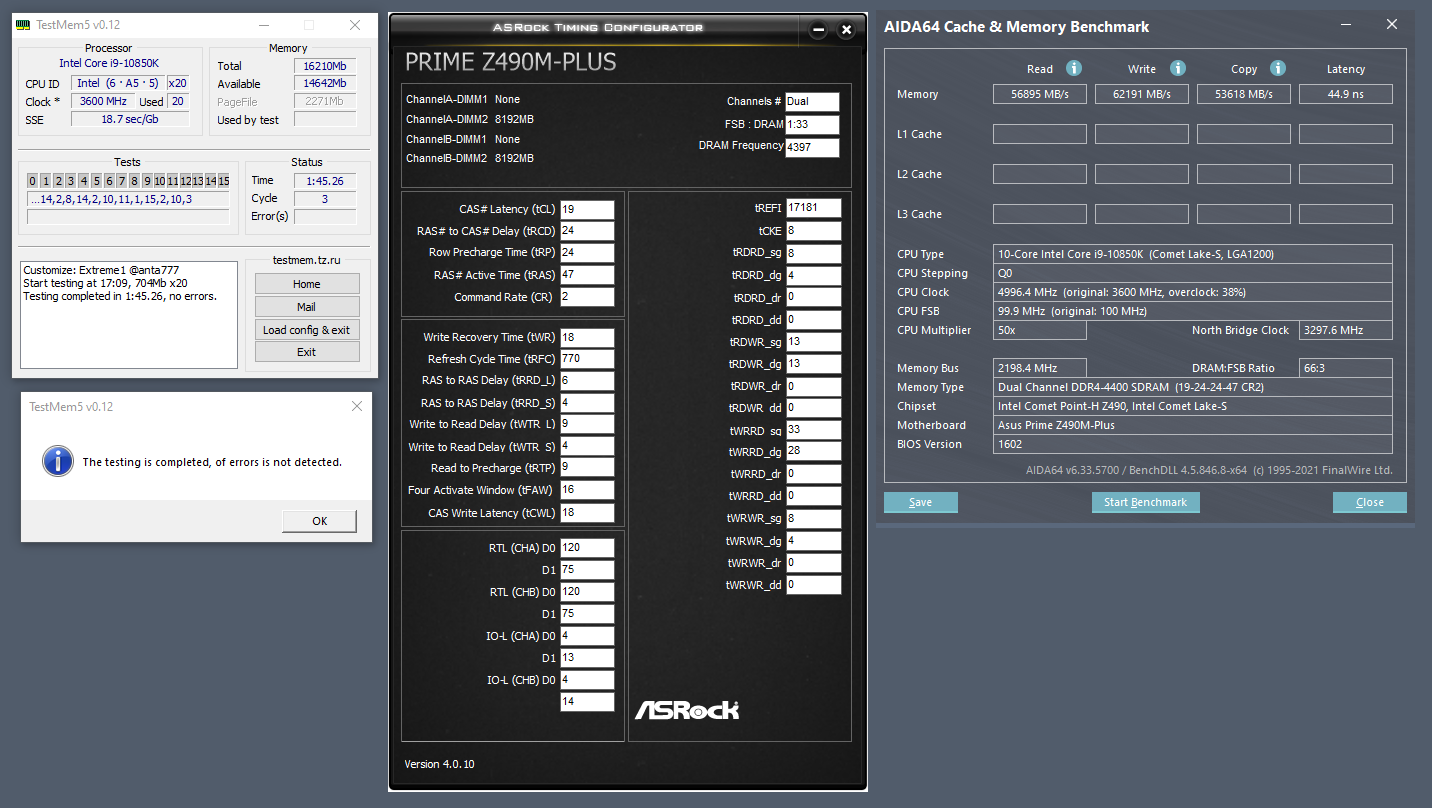
Task: Click the CPU Multiplier value 50x
Action: [x=1040, y=330]
